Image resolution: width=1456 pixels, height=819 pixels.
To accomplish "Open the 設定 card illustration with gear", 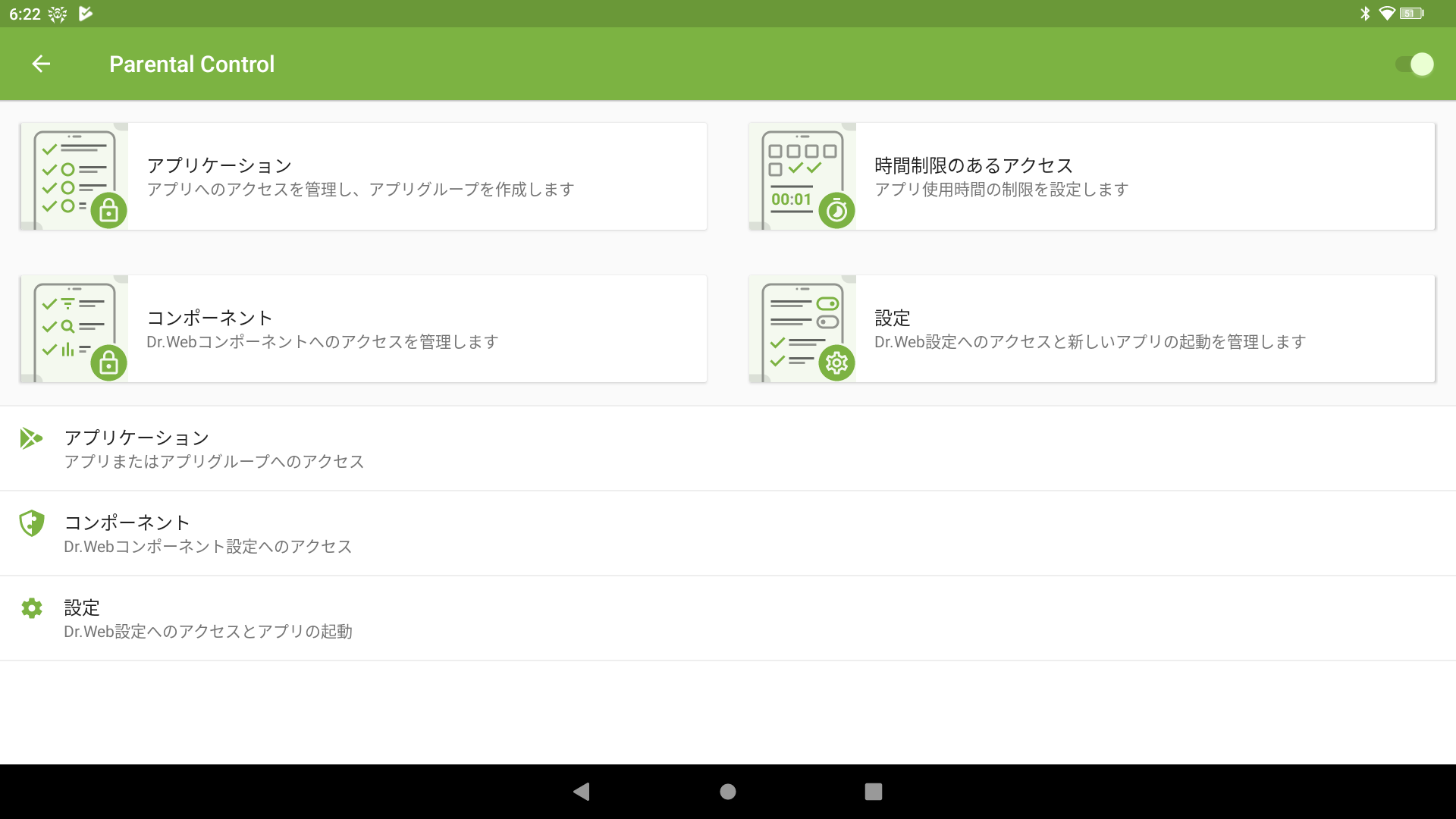I will (802, 329).
